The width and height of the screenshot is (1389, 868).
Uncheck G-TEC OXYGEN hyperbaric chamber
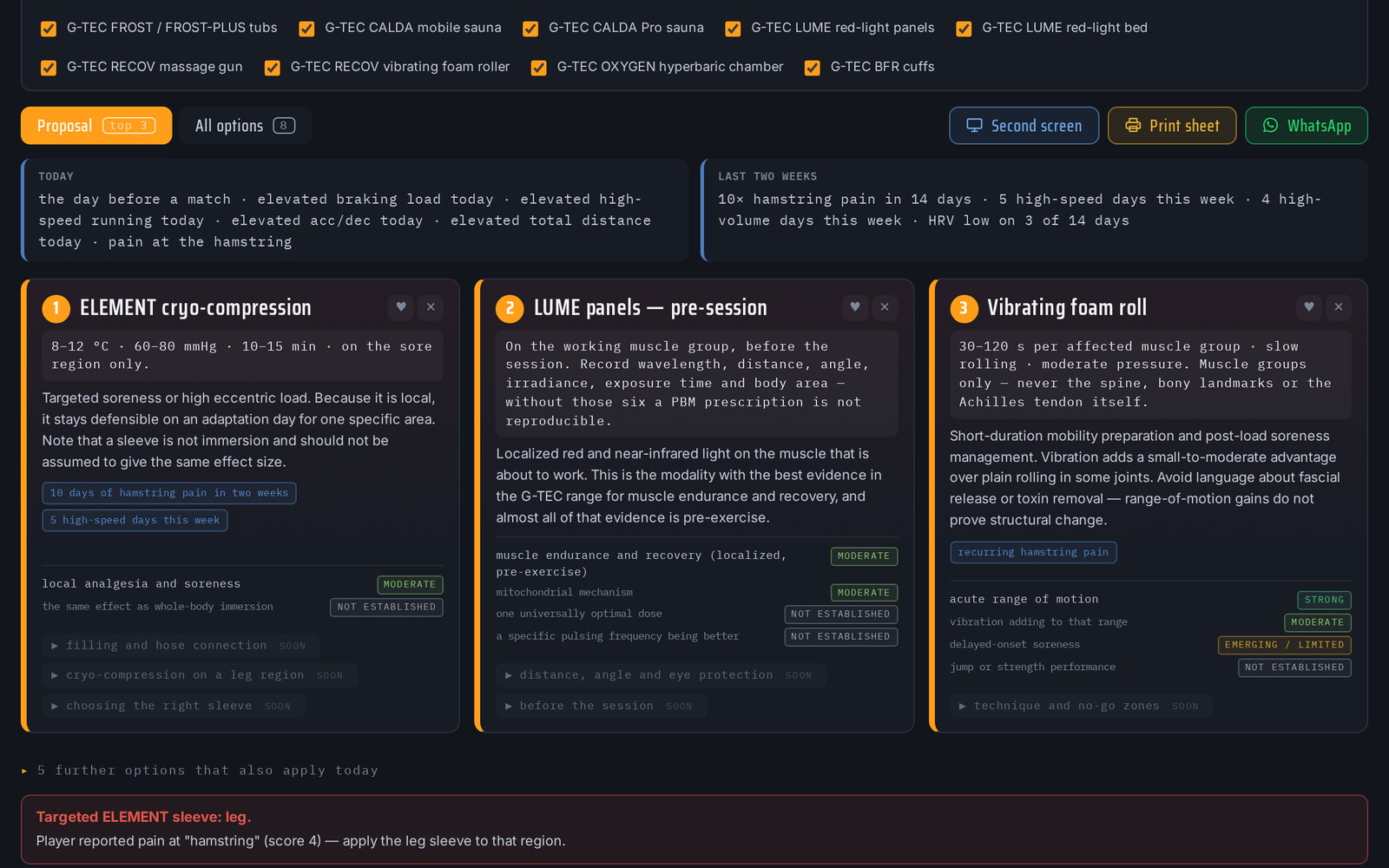(x=539, y=68)
